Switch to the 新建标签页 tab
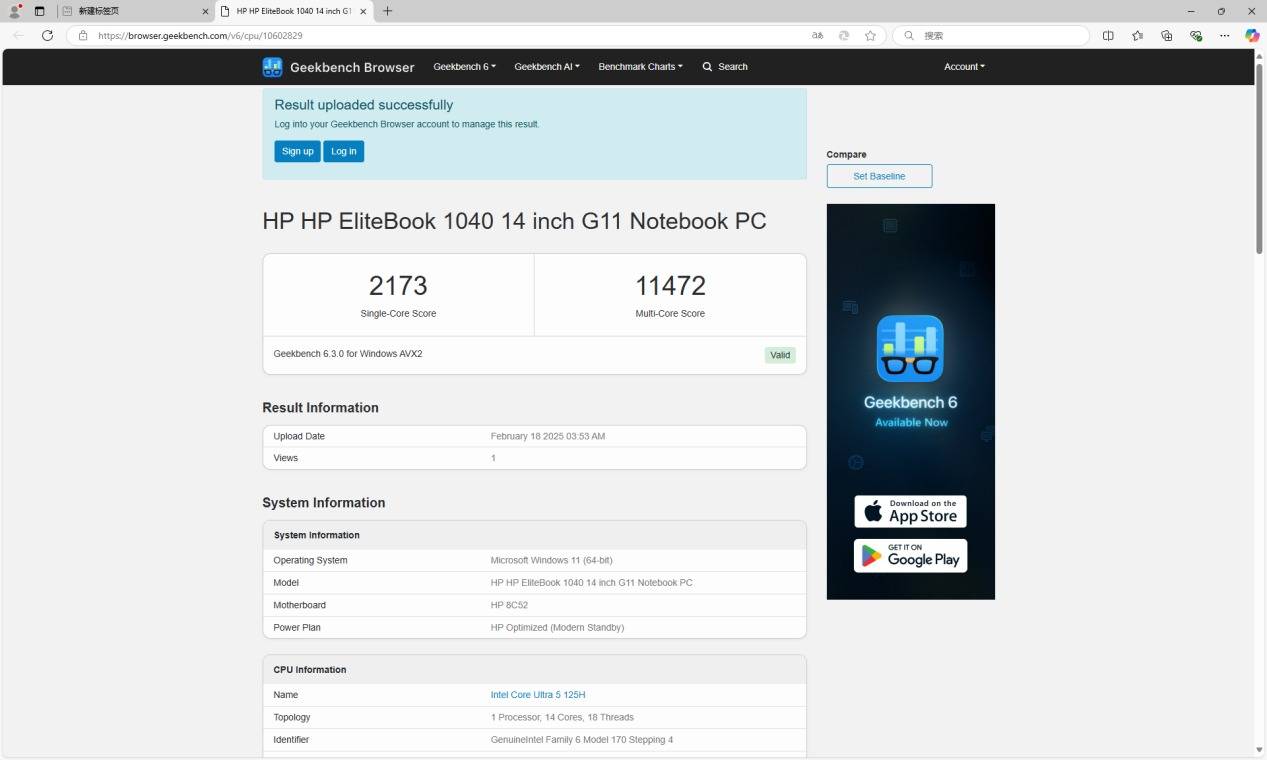Image resolution: width=1267 pixels, height=760 pixels. [x=135, y=11]
